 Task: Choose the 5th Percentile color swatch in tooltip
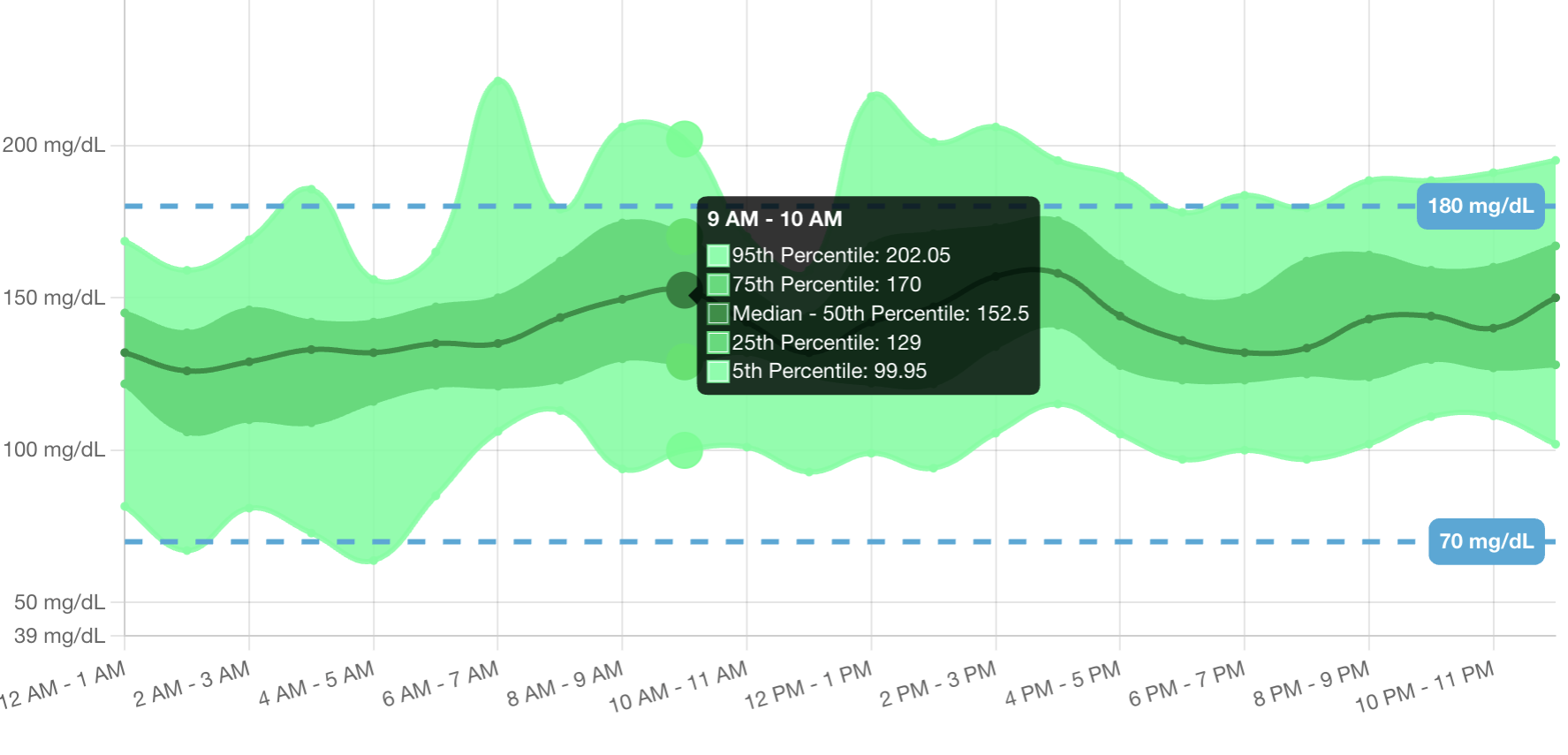coord(718,371)
